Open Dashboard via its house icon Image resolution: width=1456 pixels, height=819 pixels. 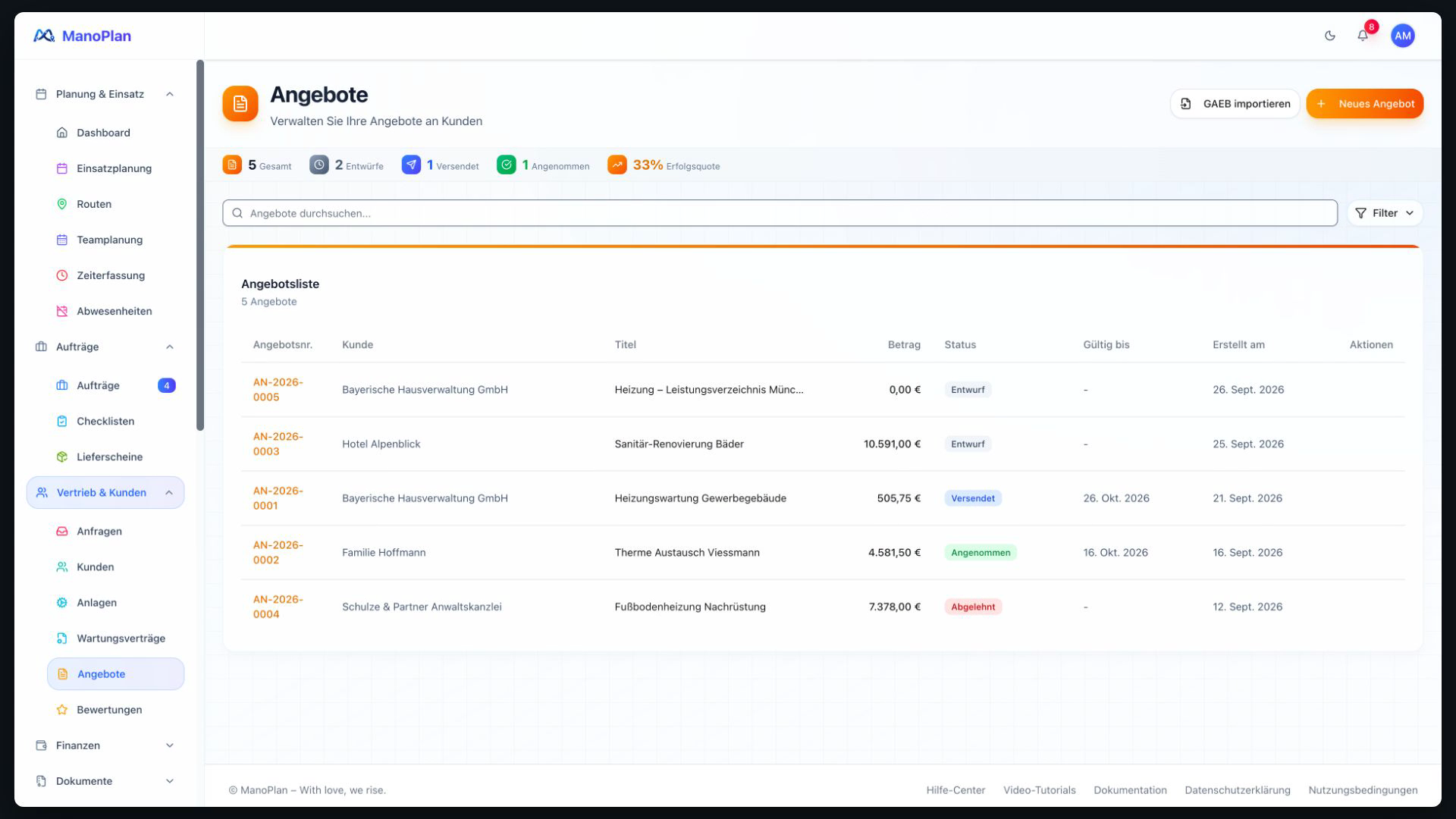(x=62, y=133)
